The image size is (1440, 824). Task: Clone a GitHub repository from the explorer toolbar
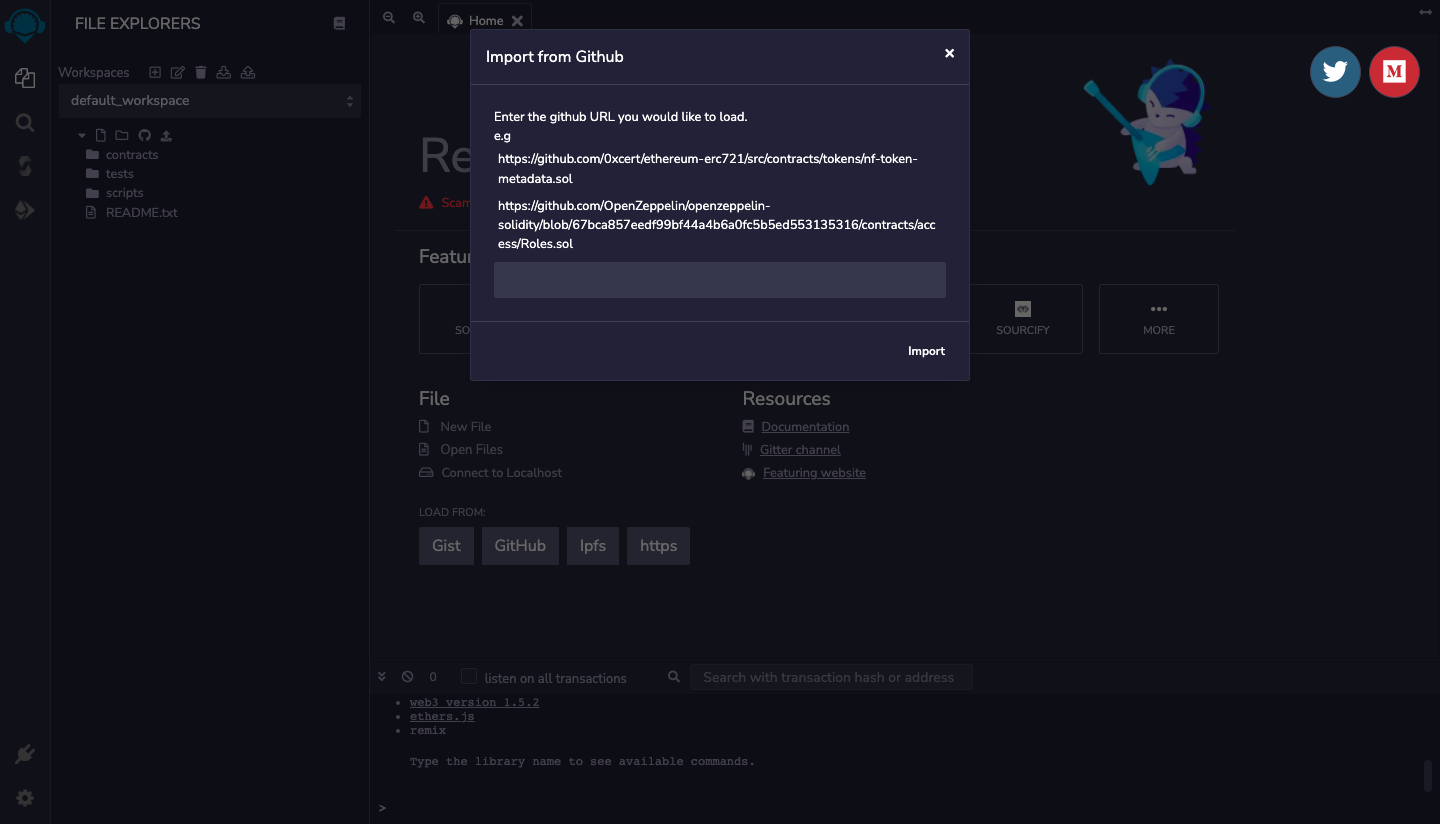pyautogui.click(x=144, y=135)
